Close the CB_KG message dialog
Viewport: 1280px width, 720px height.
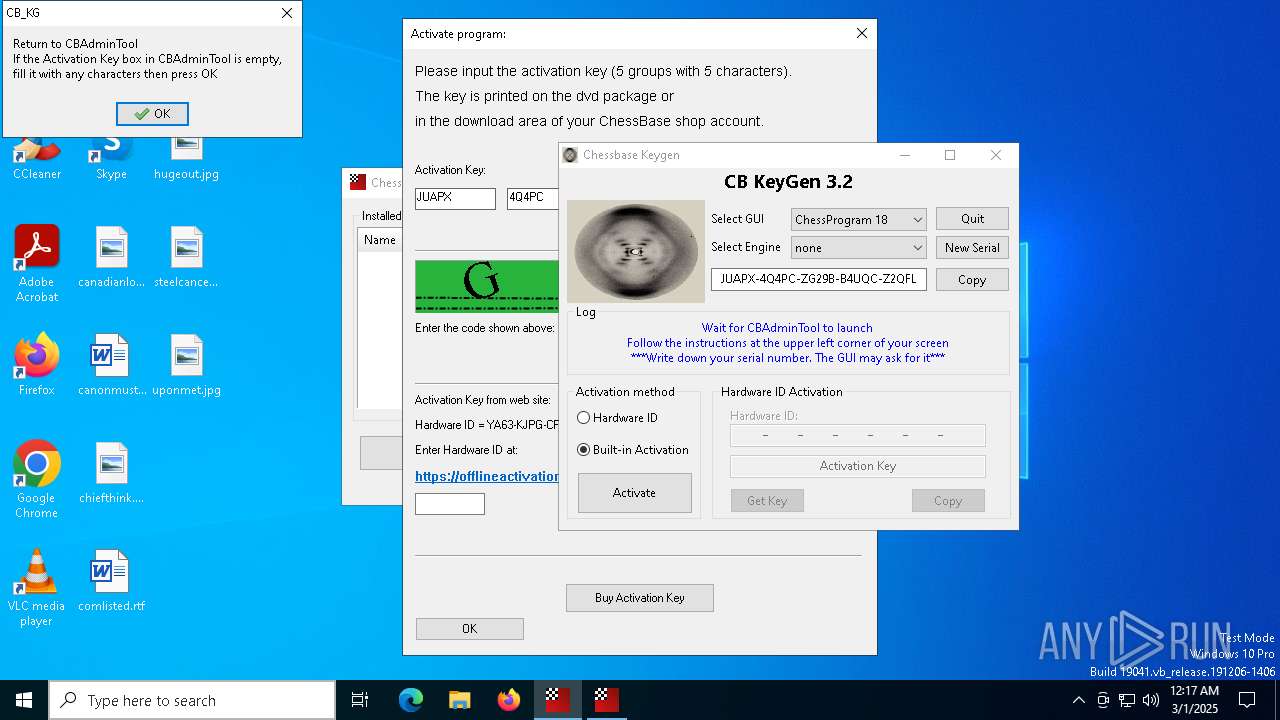click(x=287, y=13)
